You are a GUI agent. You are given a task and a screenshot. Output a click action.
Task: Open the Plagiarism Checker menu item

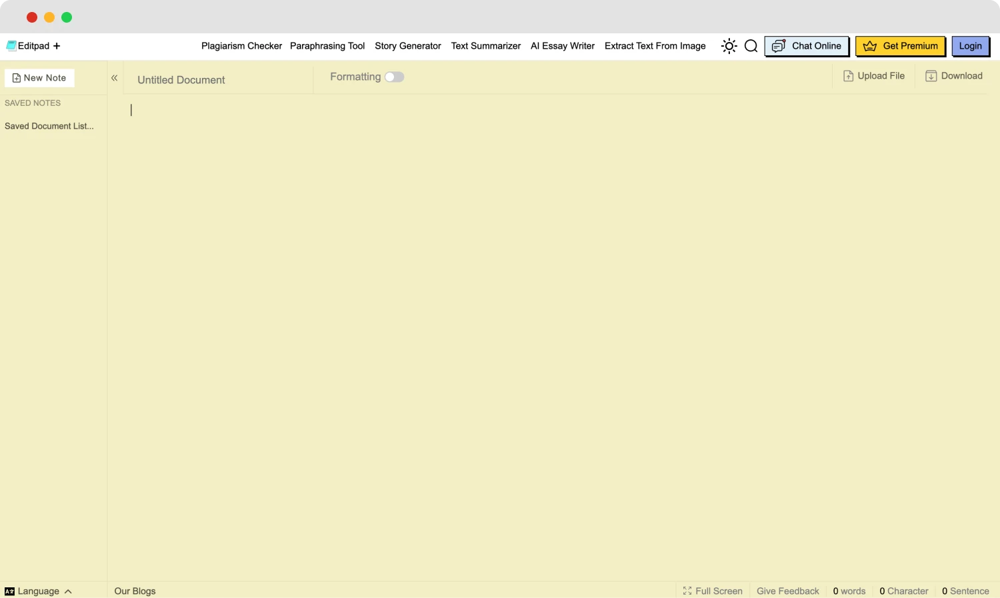tap(242, 46)
